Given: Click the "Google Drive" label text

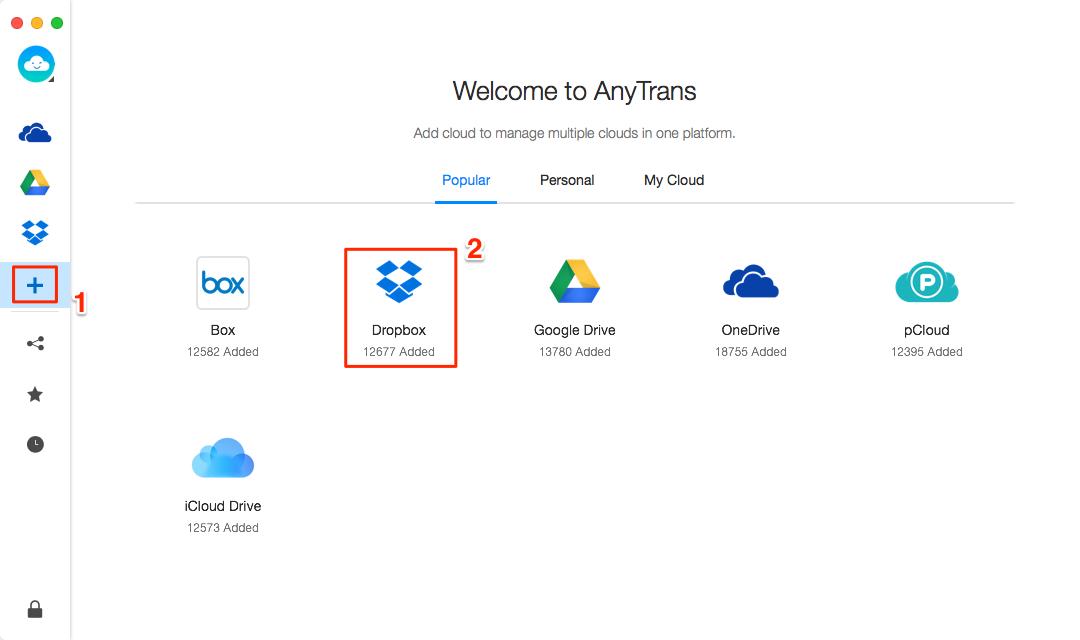Looking at the screenshot, I should pyautogui.click(x=574, y=330).
